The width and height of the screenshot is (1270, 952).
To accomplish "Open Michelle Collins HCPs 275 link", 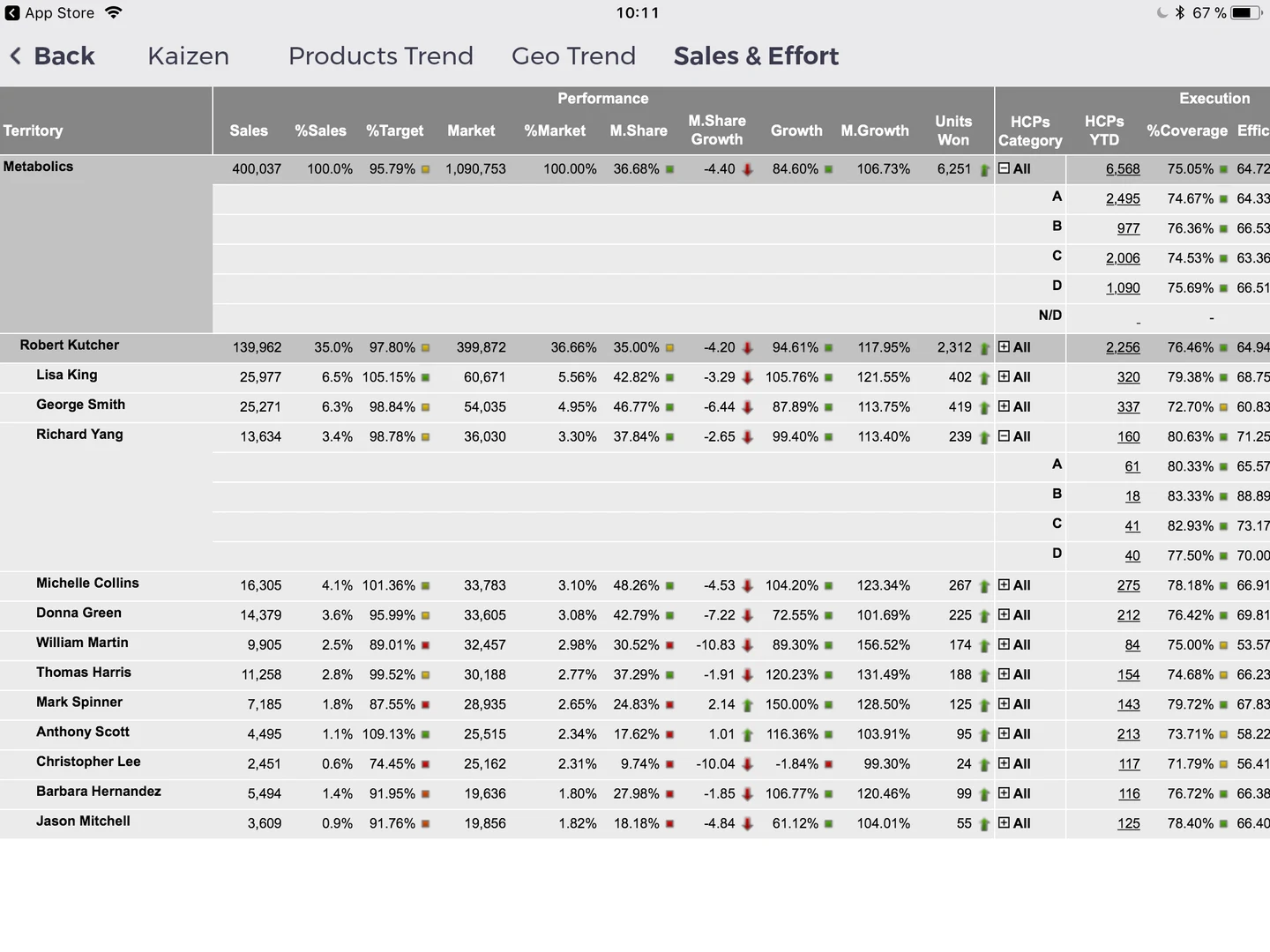I will coord(1128,586).
